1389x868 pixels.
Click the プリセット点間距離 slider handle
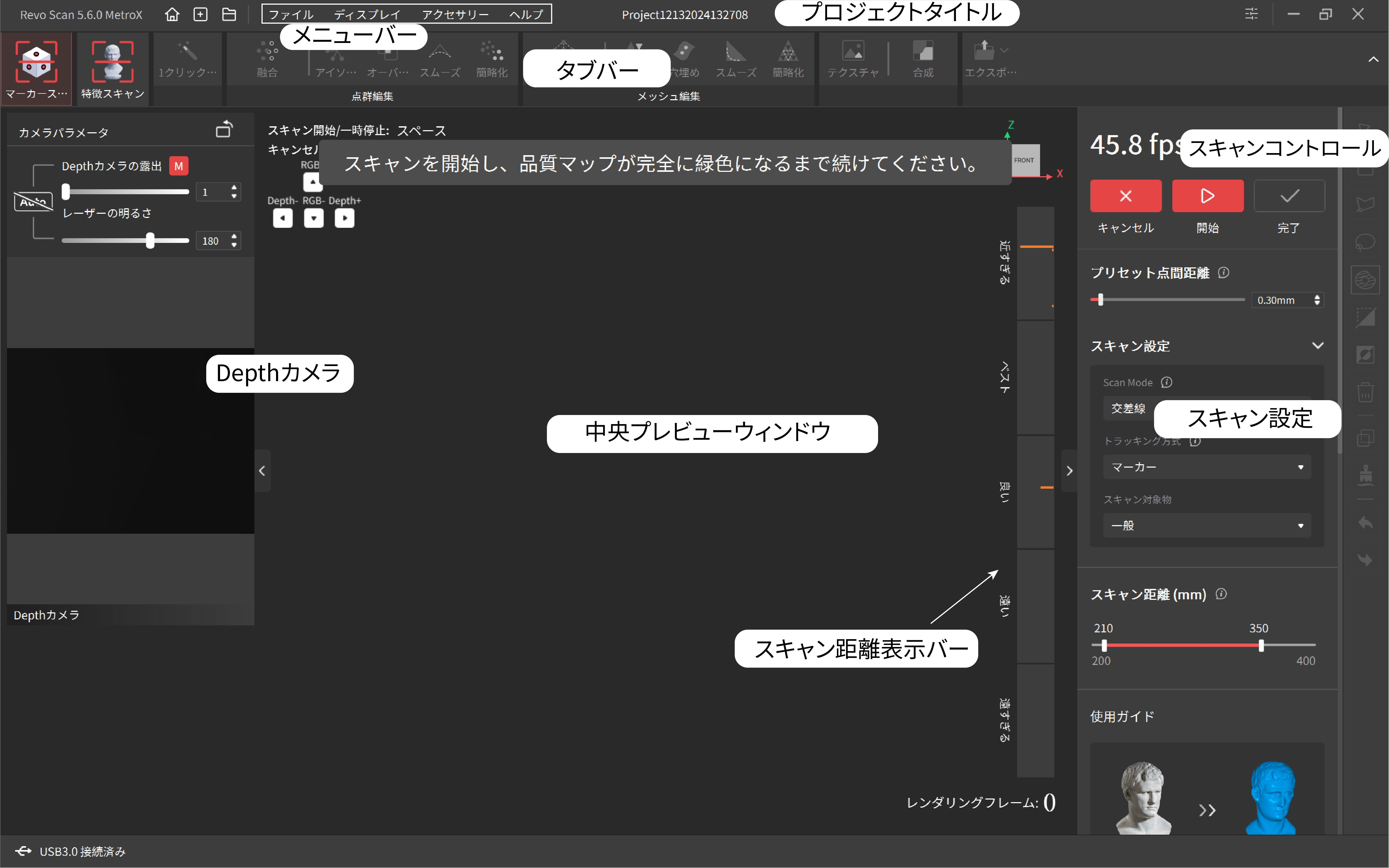pyautogui.click(x=1100, y=299)
